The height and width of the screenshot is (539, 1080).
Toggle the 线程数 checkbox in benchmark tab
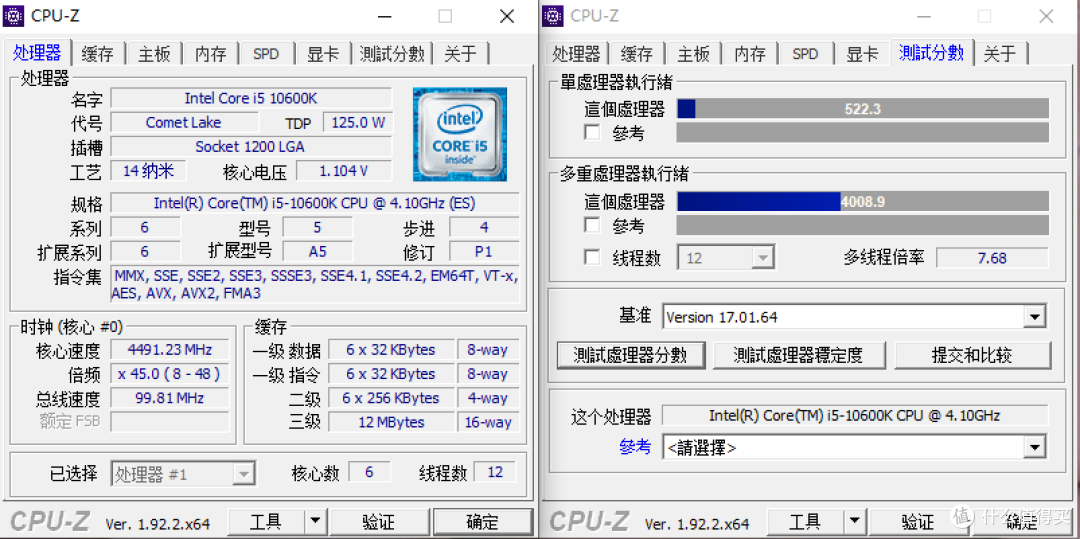592,257
